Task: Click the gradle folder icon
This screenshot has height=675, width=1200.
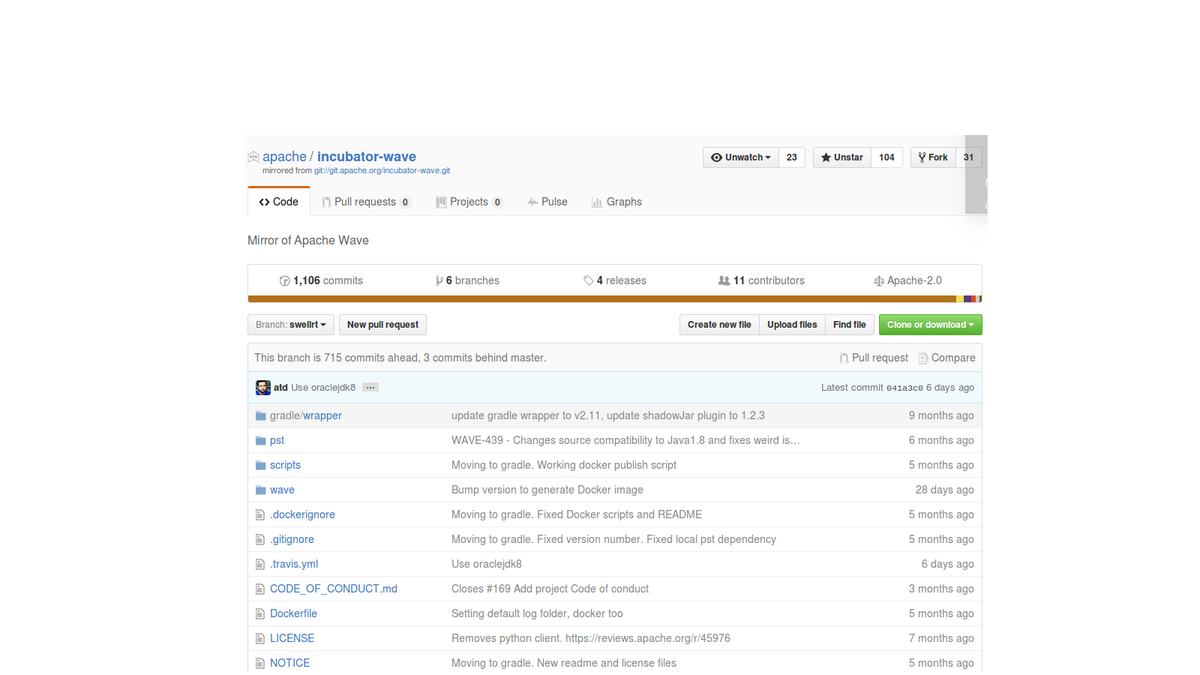Action: coord(260,416)
